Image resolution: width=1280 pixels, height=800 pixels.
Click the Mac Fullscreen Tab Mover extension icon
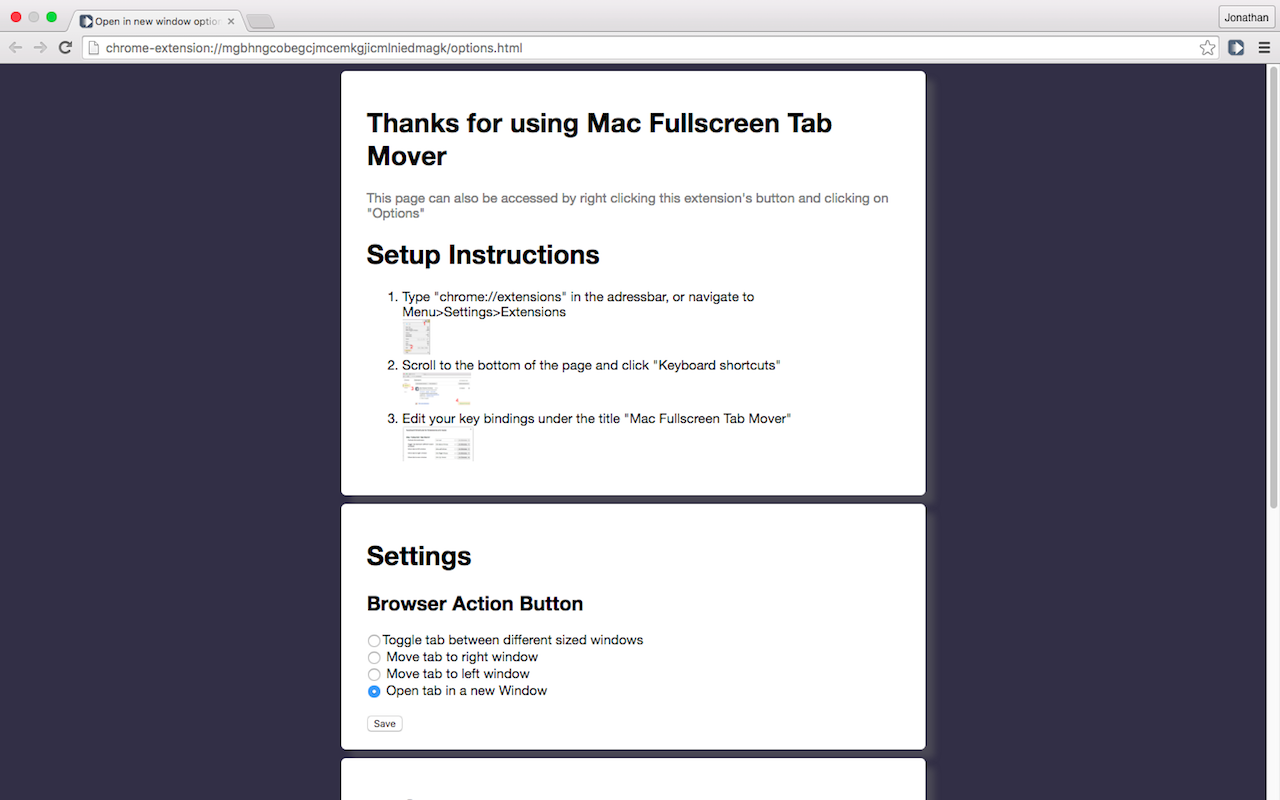(x=1236, y=47)
